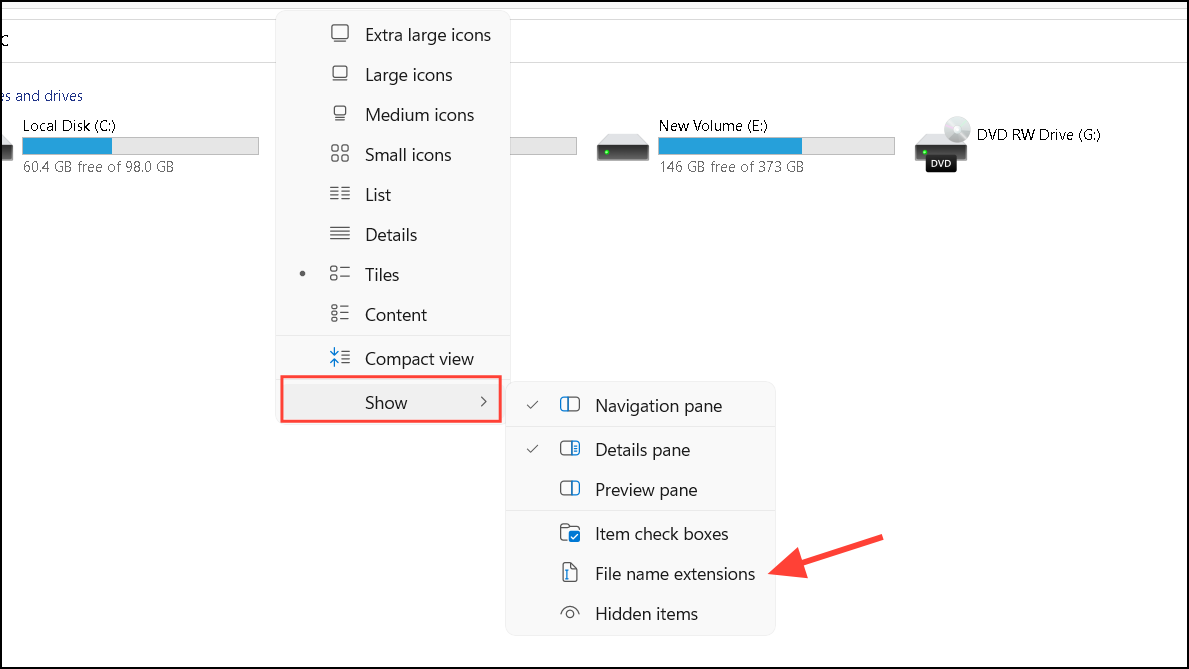Show Hidden items

[x=644, y=613]
